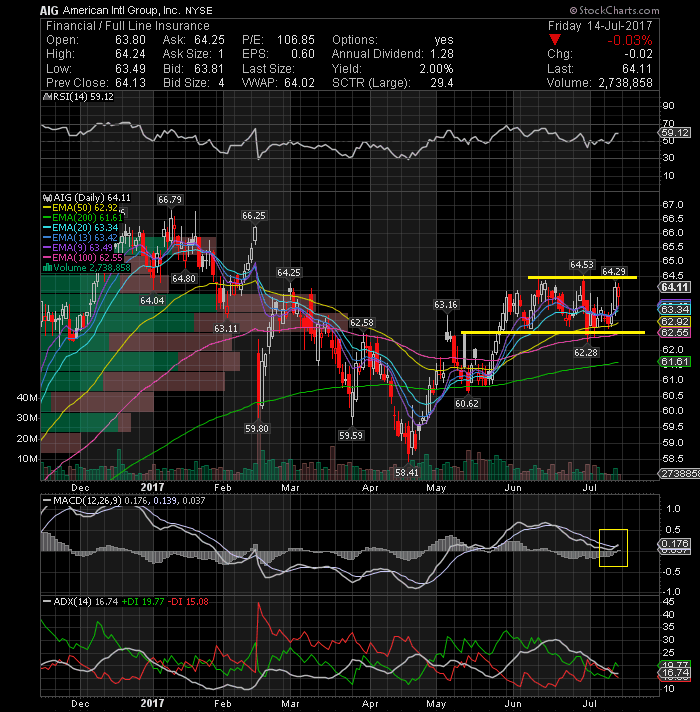Click the 64.25 price annotation on the chart
This screenshot has width=700, height=712.
coord(289,272)
